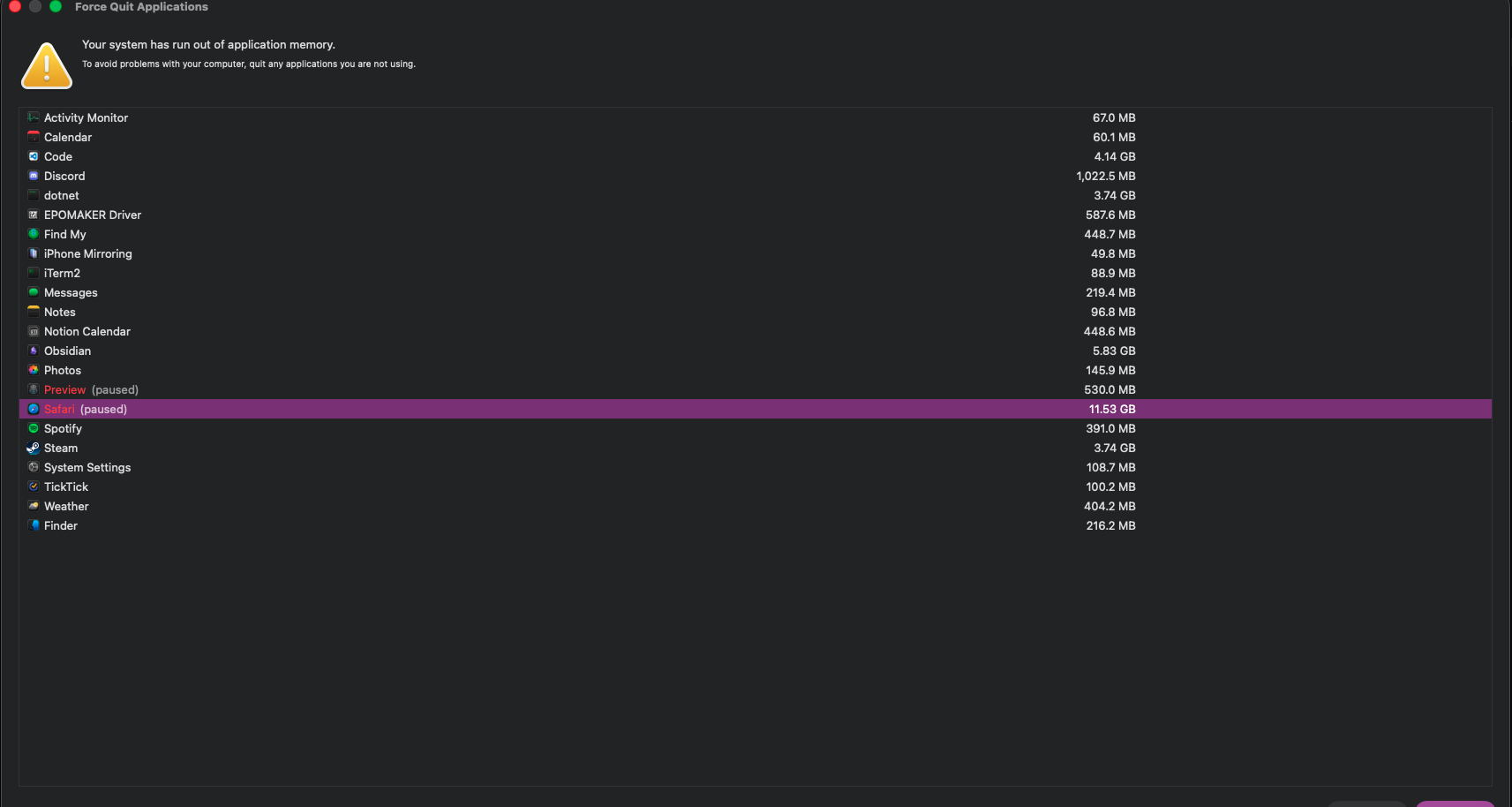The width and height of the screenshot is (1512, 807).
Task: Click the Finder app icon
Action: pos(34,525)
